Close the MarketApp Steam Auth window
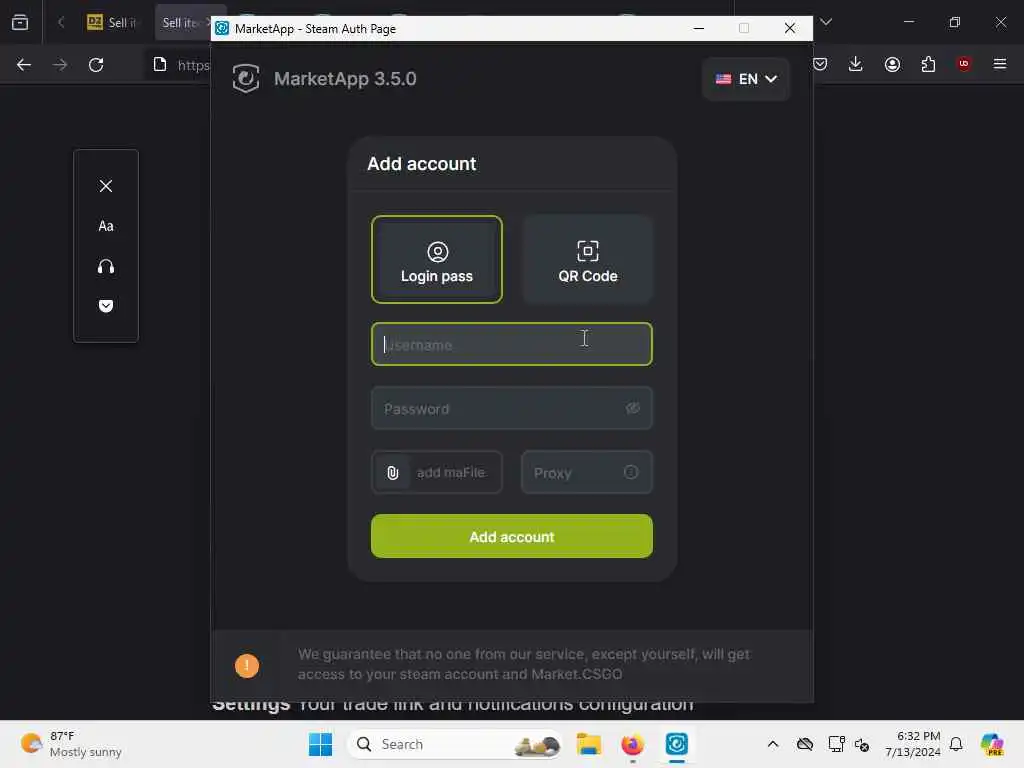This screenshot has height=768, width=1024. pyautogui.click(x=790, y=29)
